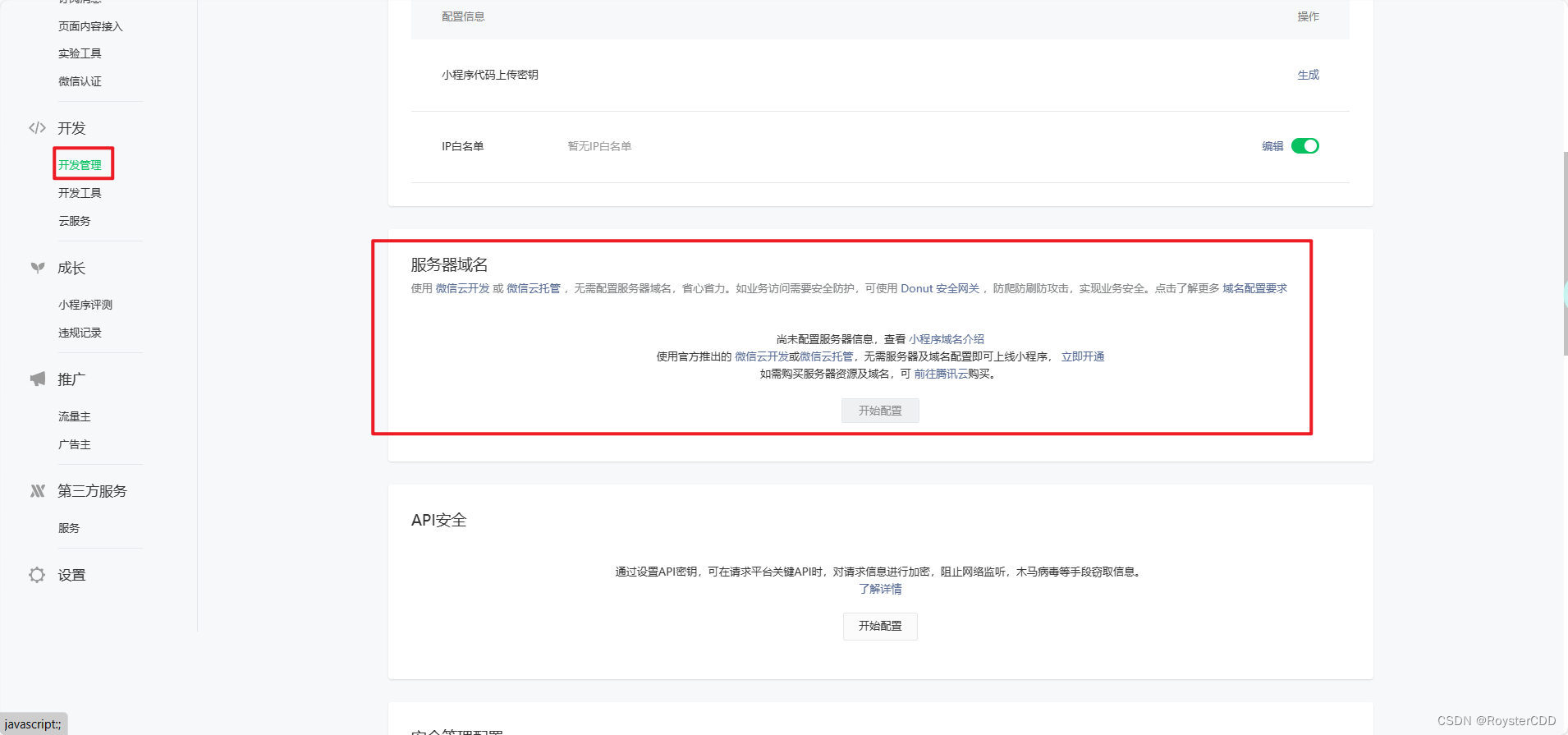Click 了解详情 link in API安全
This screenshot has height=735, width=1568.
click(x=880, y=589)
